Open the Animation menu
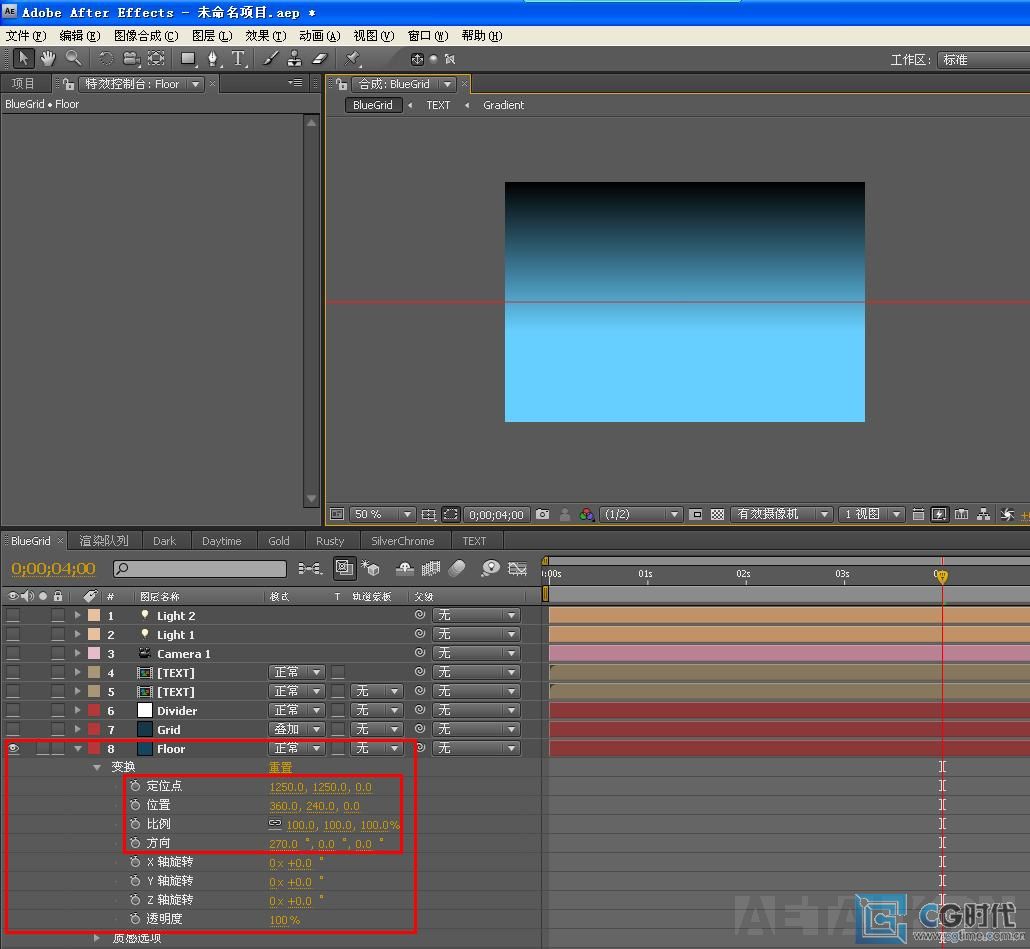 click(320, 35)
